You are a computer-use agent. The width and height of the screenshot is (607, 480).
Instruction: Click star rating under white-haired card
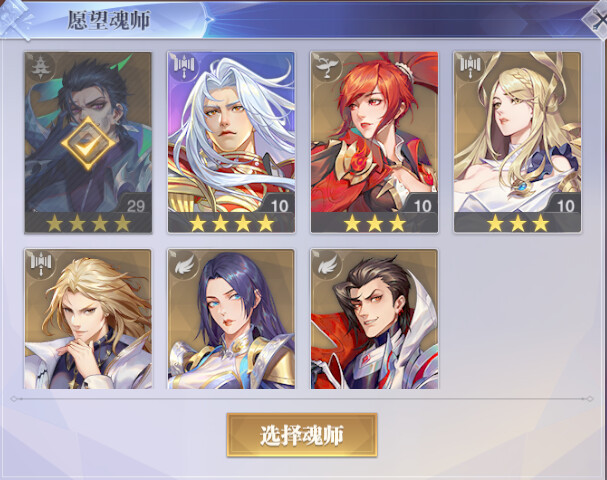(231, 223)
